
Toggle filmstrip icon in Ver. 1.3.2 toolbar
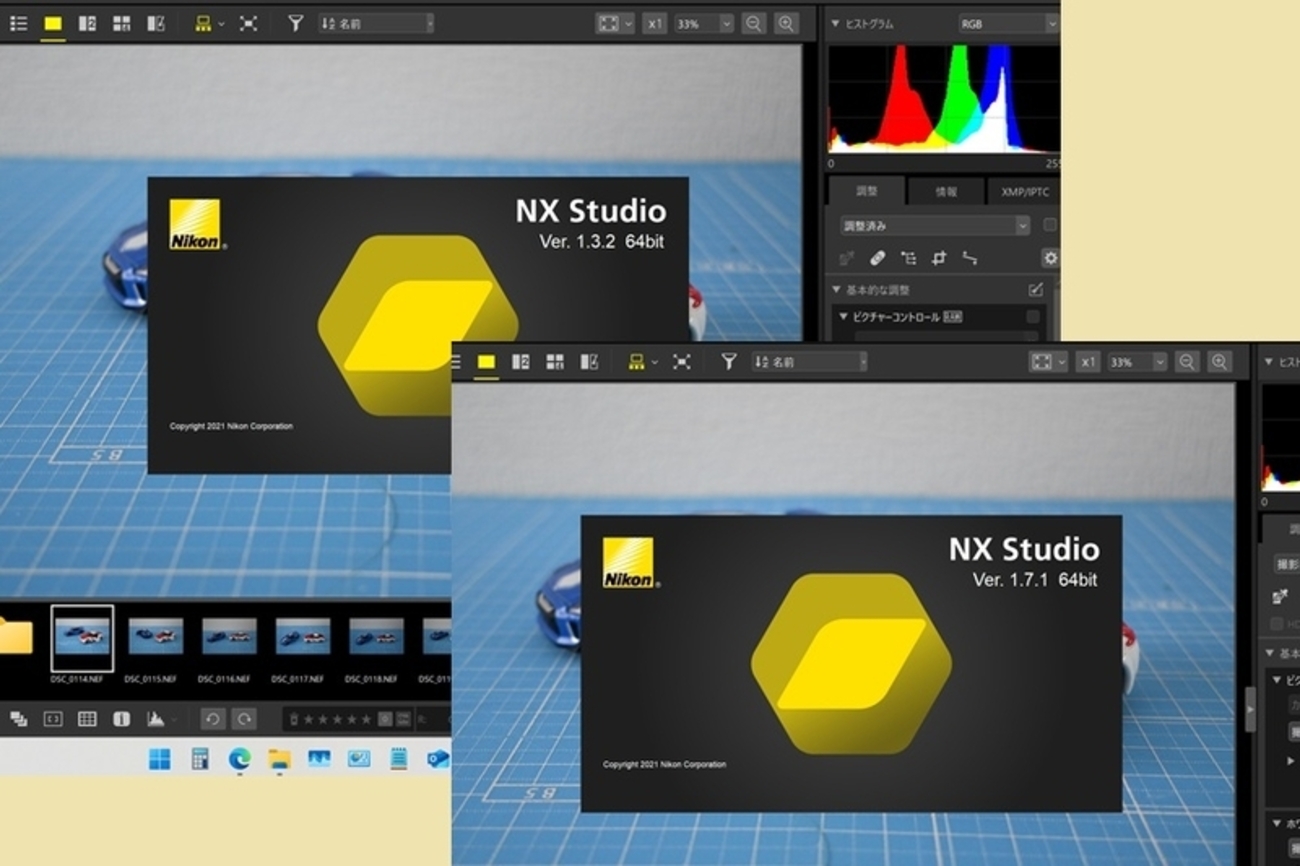(203, 23)
